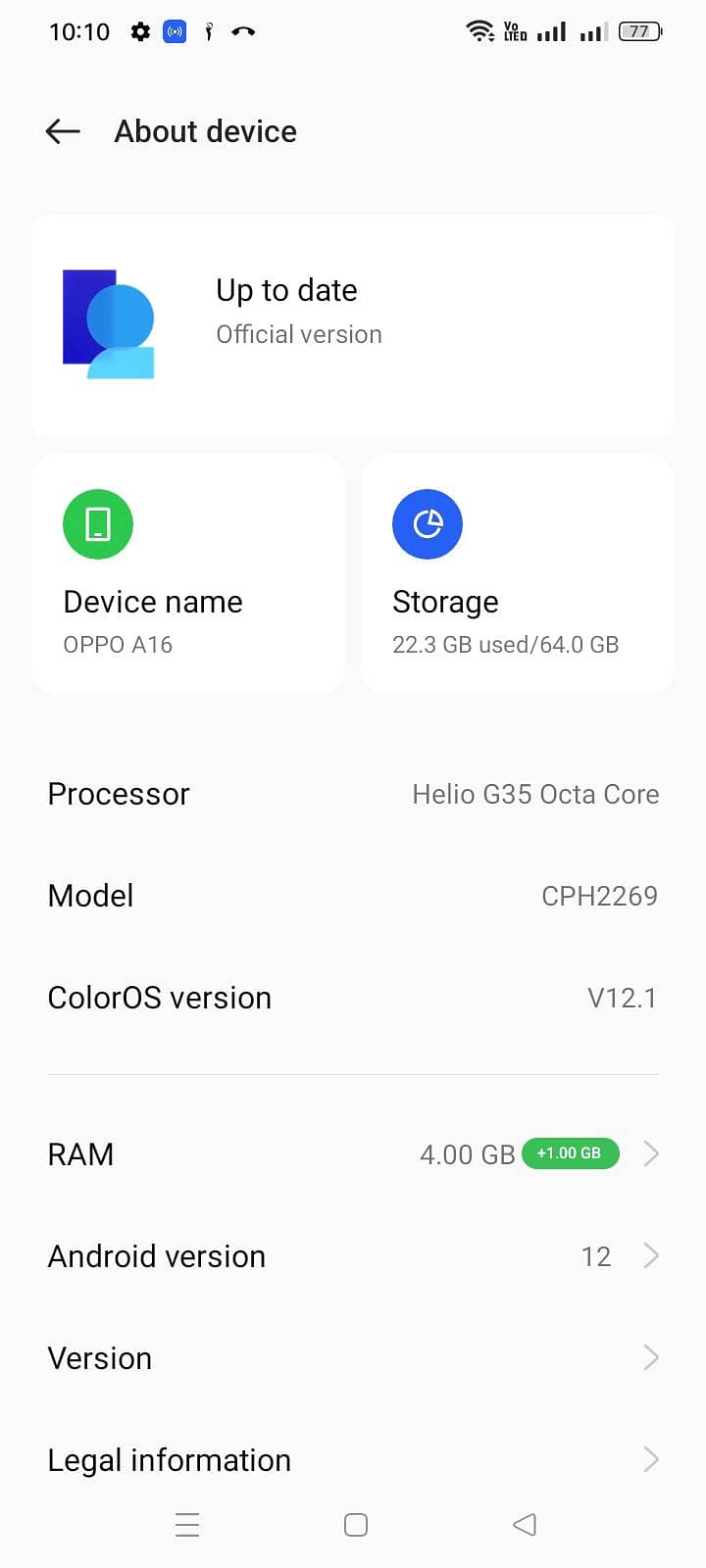Tap the headset icon in the status bar

(x=208, y=31)
